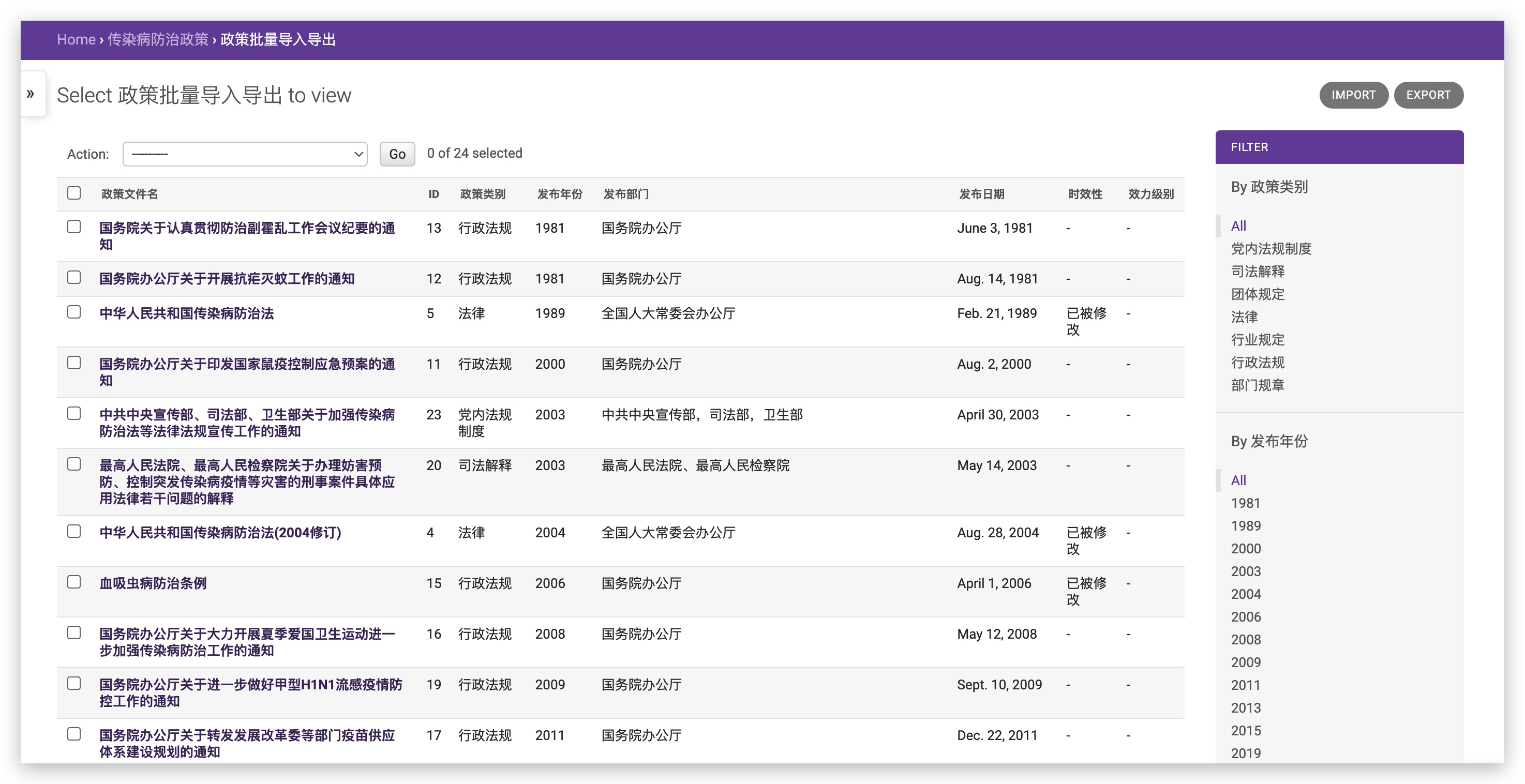Filter by year 2006
Screen dimensions: 1525x784
(x=1246, y=617)
